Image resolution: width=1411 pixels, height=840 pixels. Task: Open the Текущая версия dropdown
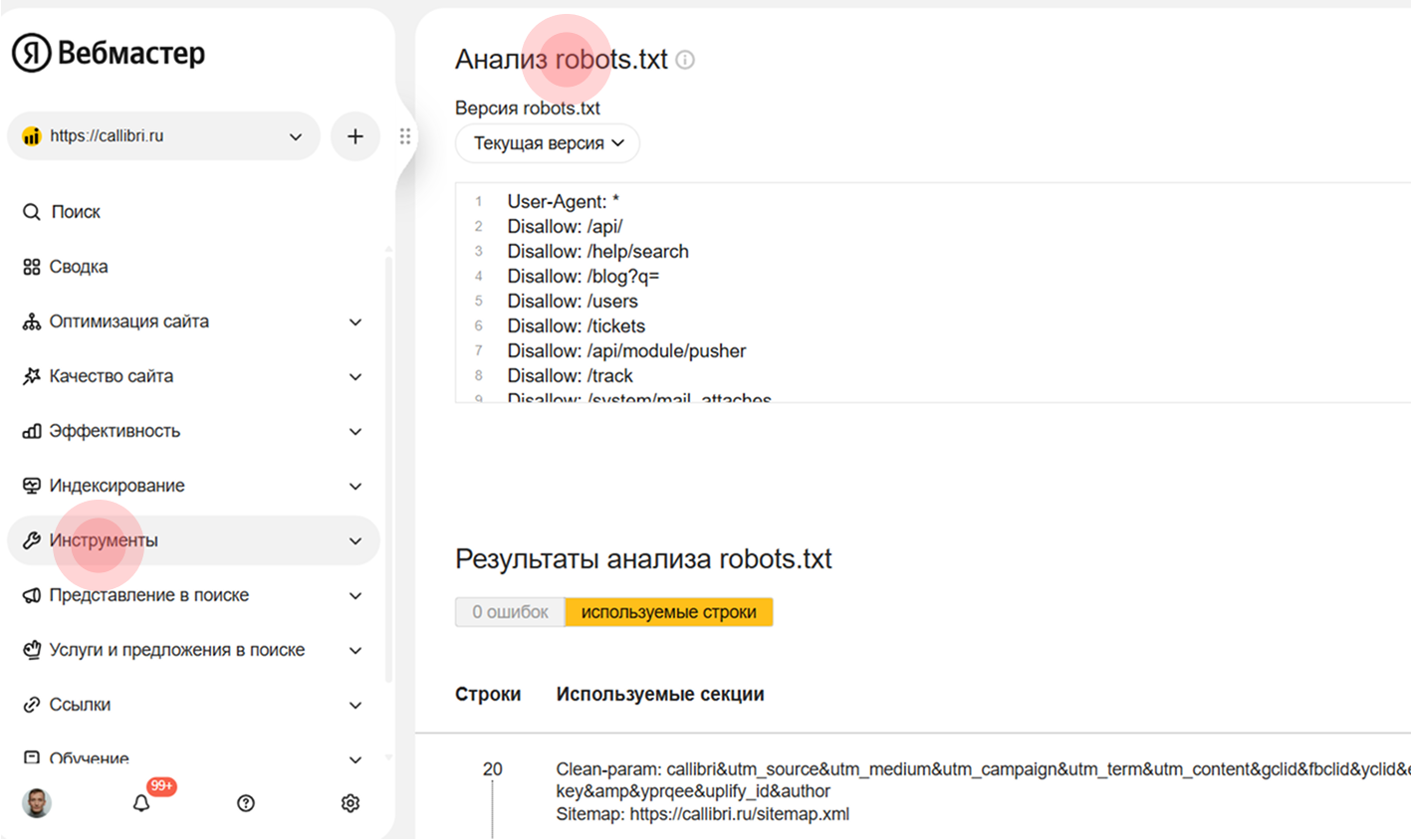point(547,142)
